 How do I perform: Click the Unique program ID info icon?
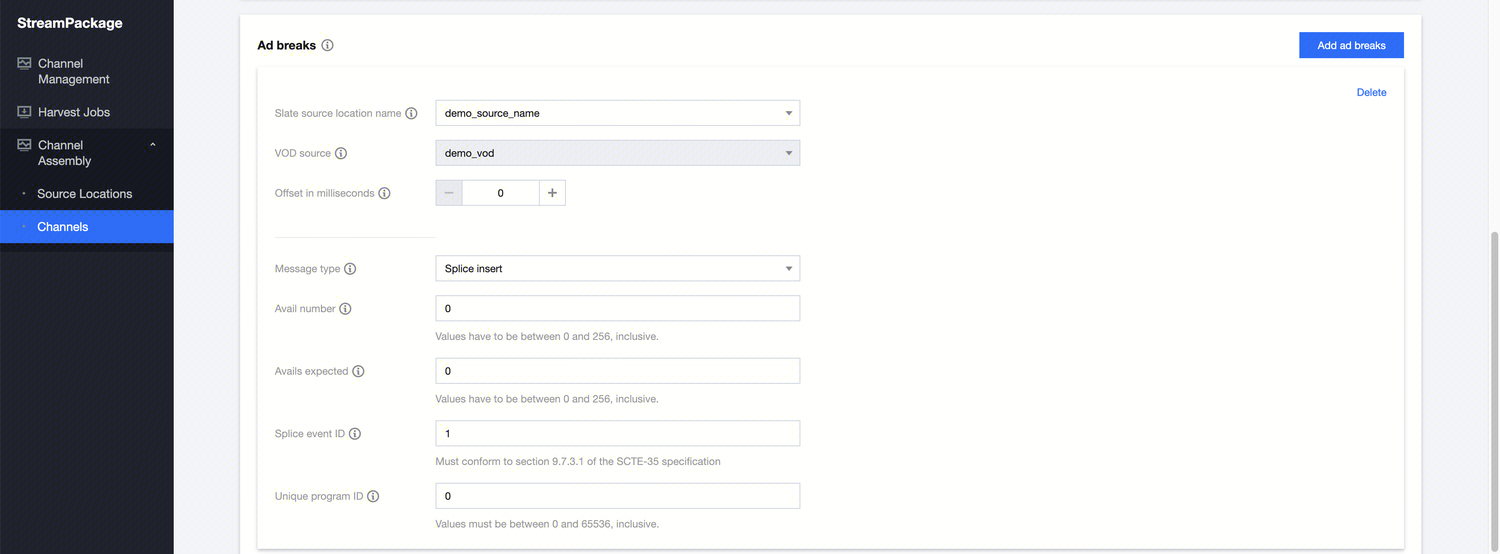click(x=373, y=496)
